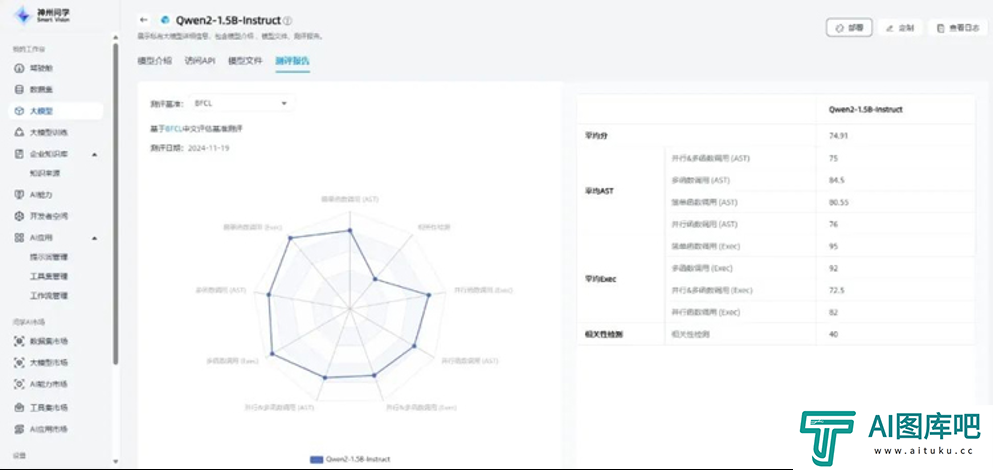Select the 大模型 cube icon in sidebar
Viewport: 993px width, 470px height.
coord(19,111)
